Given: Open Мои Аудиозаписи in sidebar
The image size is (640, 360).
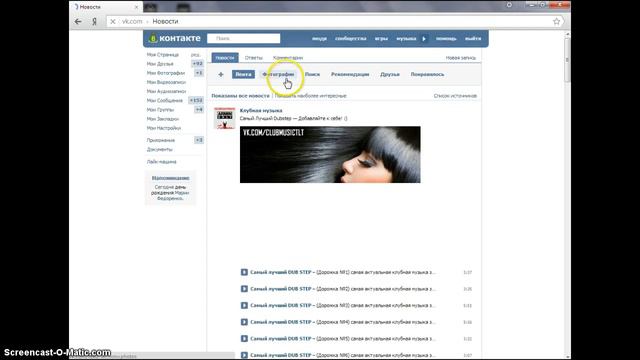Looking at the screenshot, I should (x=167, y=91).
